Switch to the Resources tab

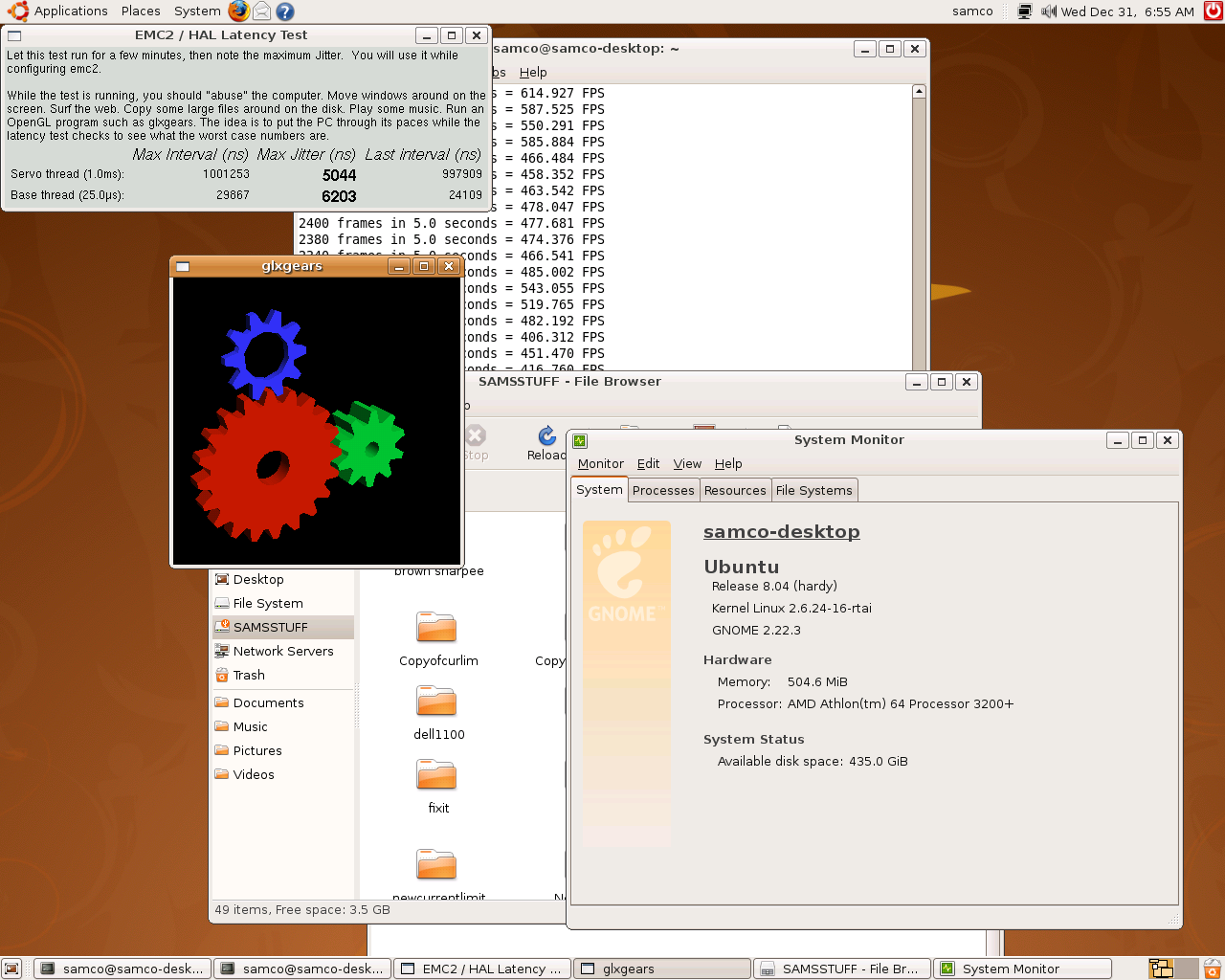pyautogui.click(x=735, y=490)
